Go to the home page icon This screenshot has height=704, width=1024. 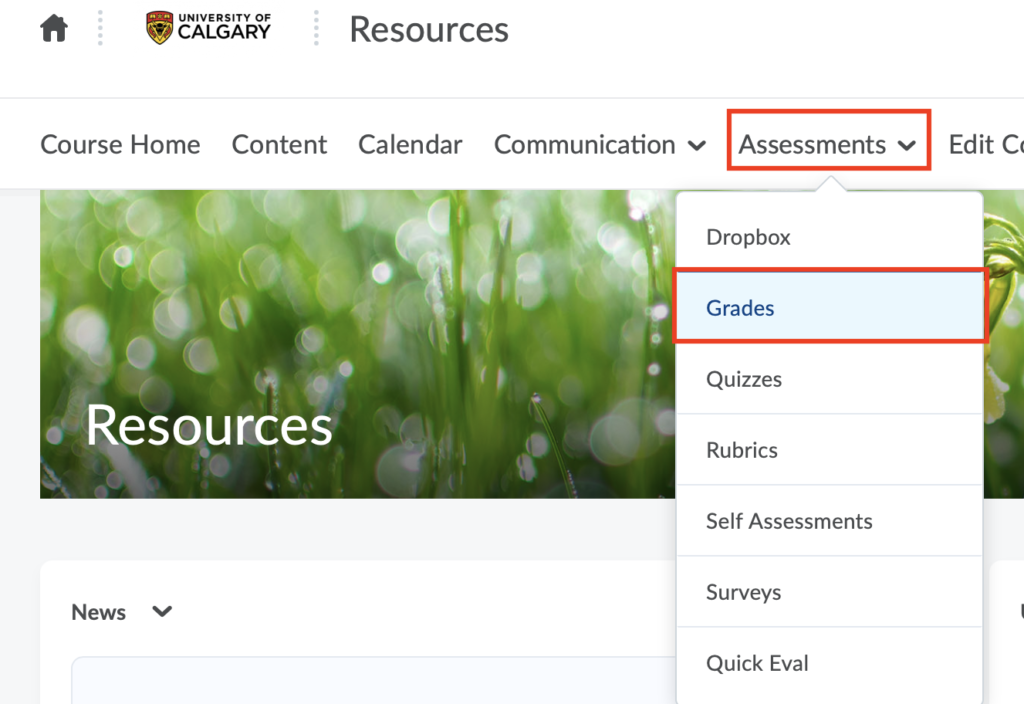54,29
